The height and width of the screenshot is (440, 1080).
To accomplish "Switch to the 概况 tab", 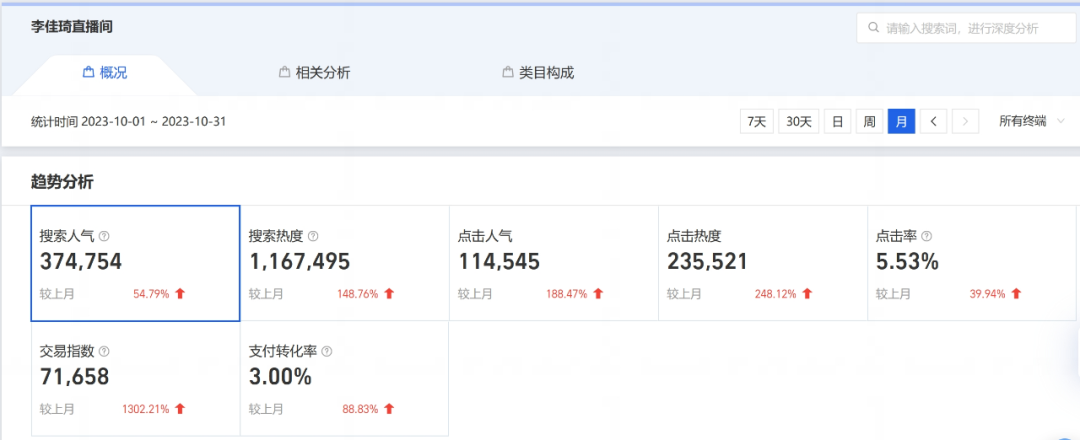I will [x=105, y=73].
